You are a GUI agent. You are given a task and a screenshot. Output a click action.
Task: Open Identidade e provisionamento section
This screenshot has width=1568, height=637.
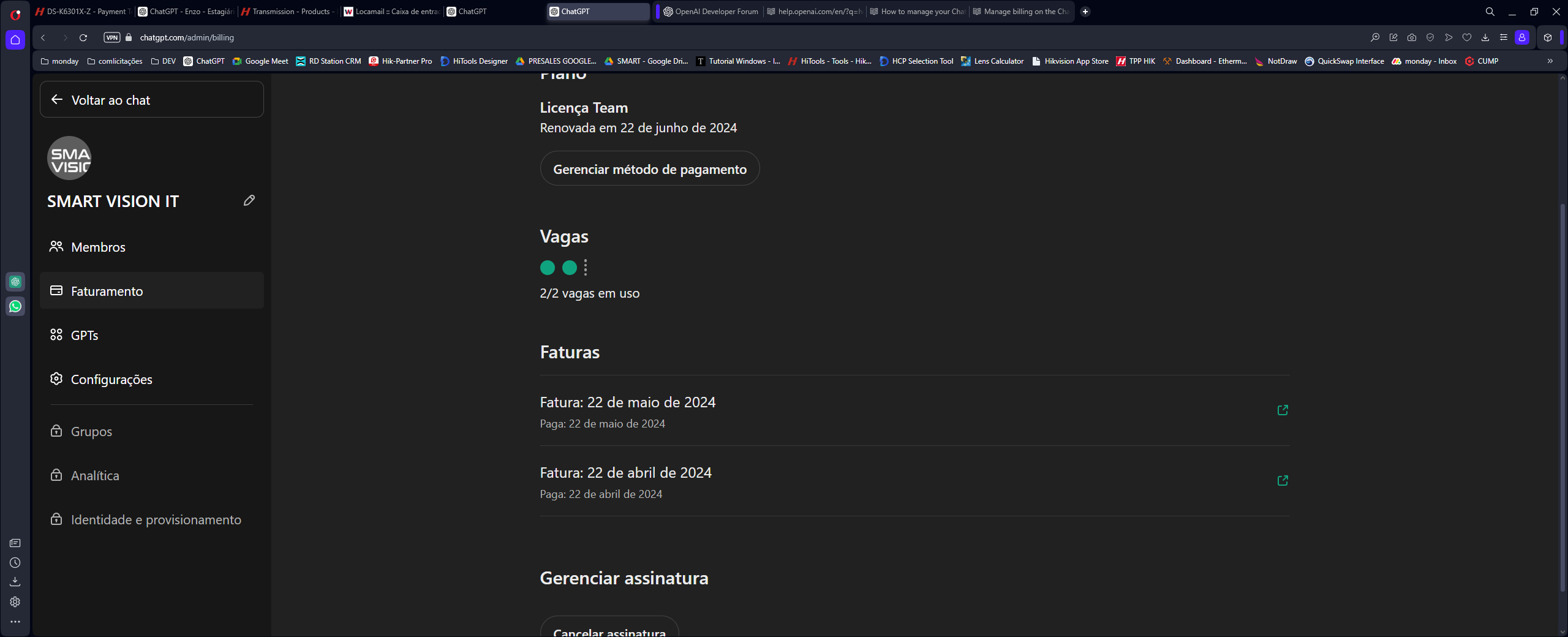(x=152, y=519)
